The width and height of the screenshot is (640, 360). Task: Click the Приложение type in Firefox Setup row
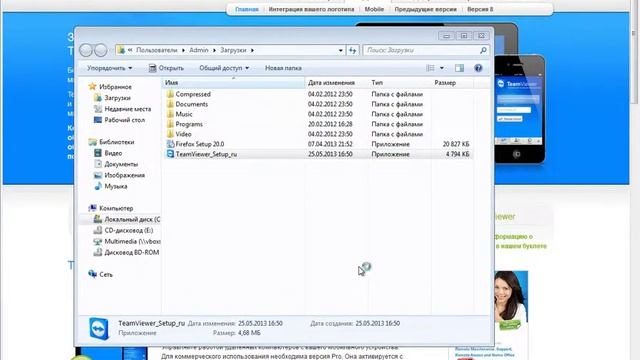click(x=390, y=144)
